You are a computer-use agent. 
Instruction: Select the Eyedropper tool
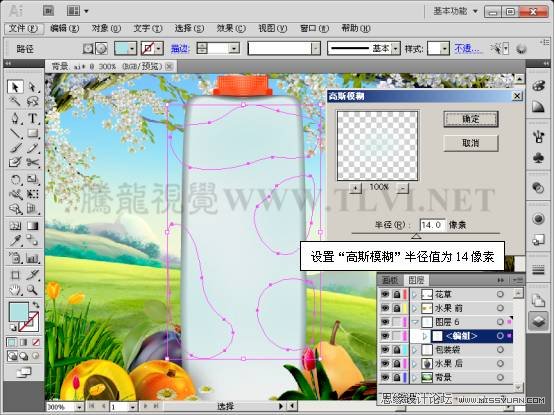tap(15, 240)
